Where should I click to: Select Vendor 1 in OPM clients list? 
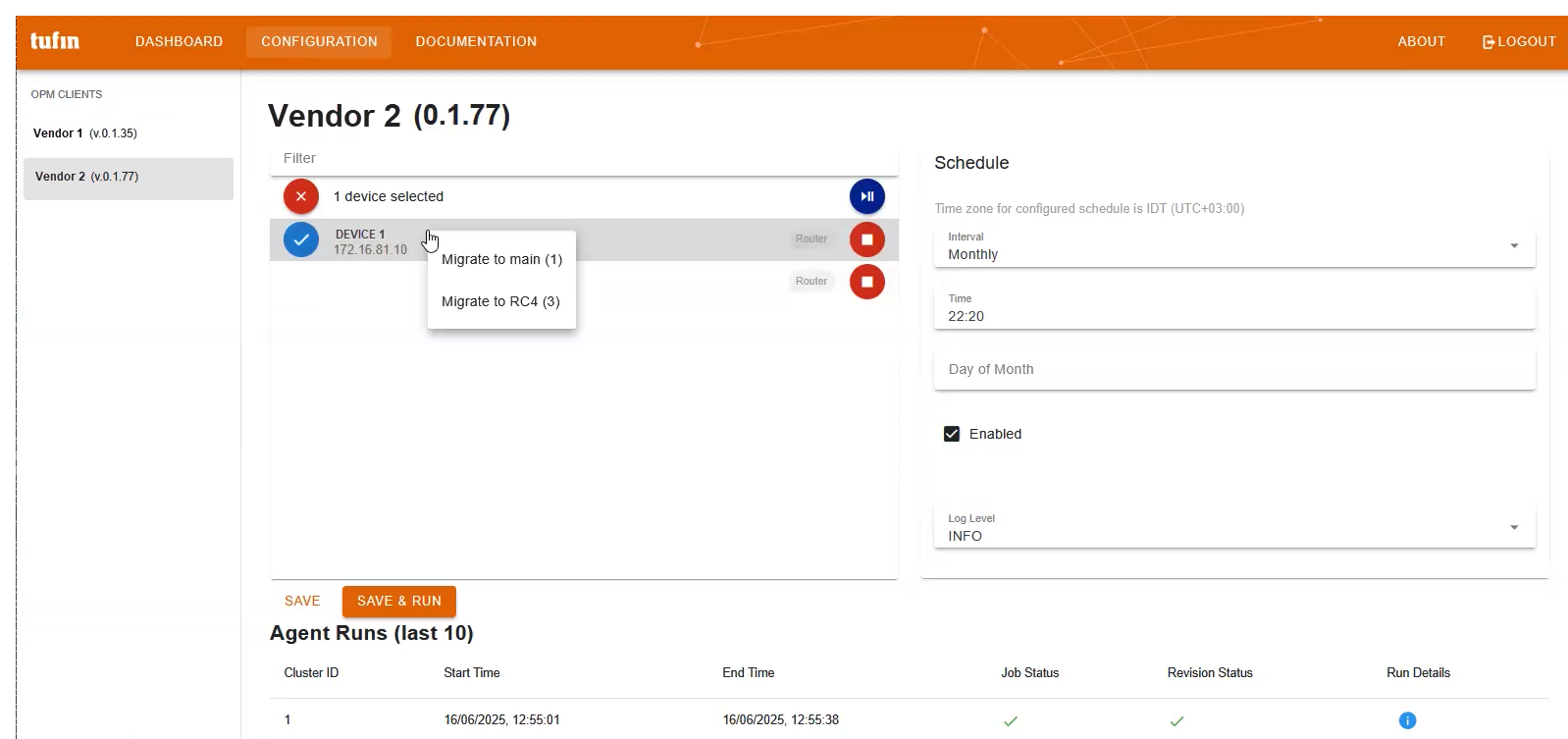tap(85, 133)
